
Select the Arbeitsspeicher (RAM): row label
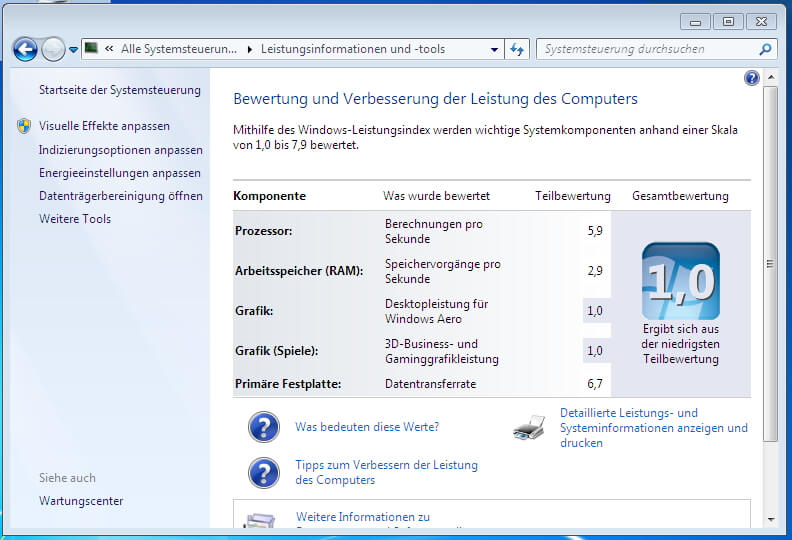click(299, 271)
